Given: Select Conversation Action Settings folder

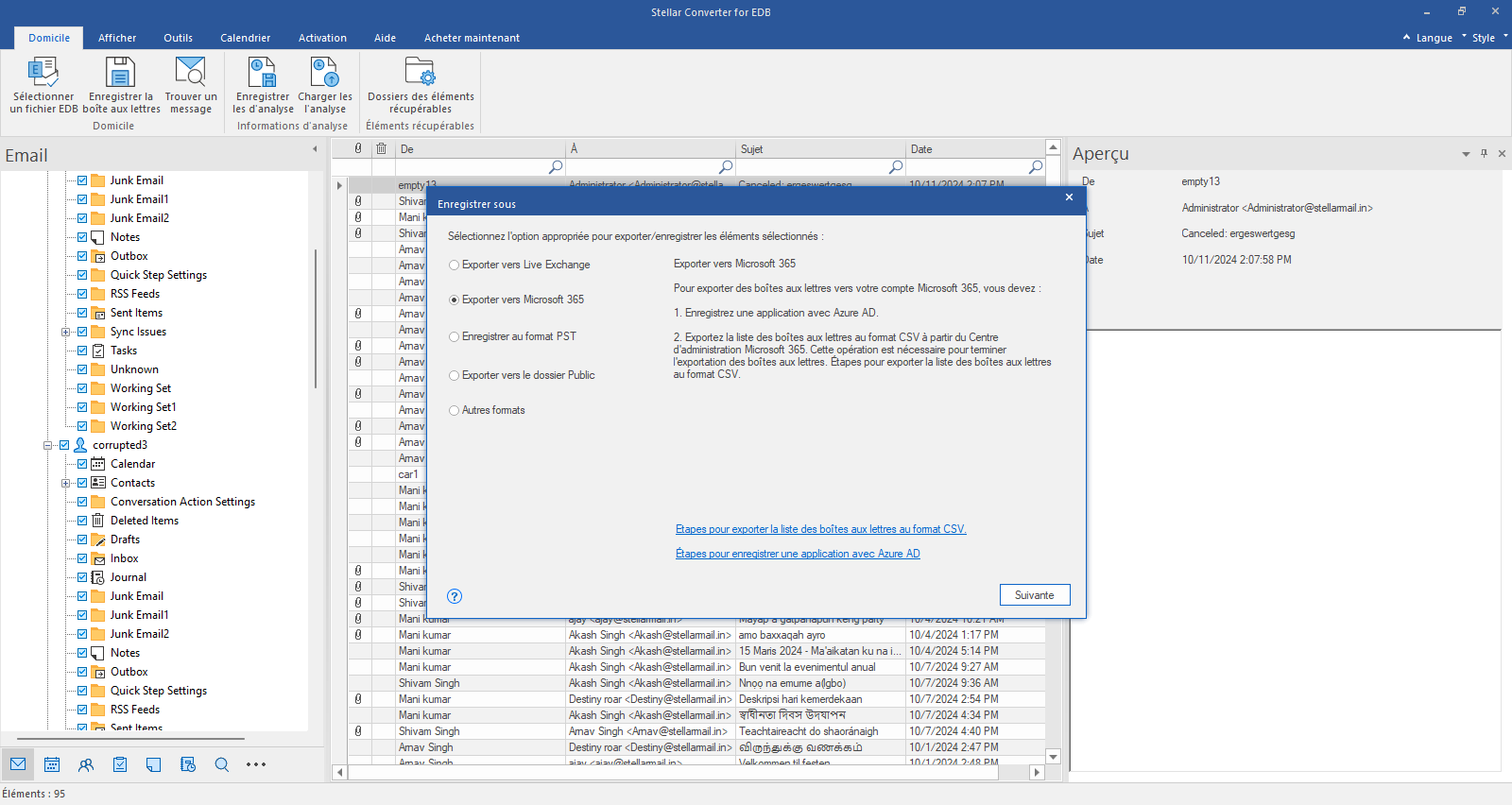Looking at the screenshot, I should pos(182,502).
